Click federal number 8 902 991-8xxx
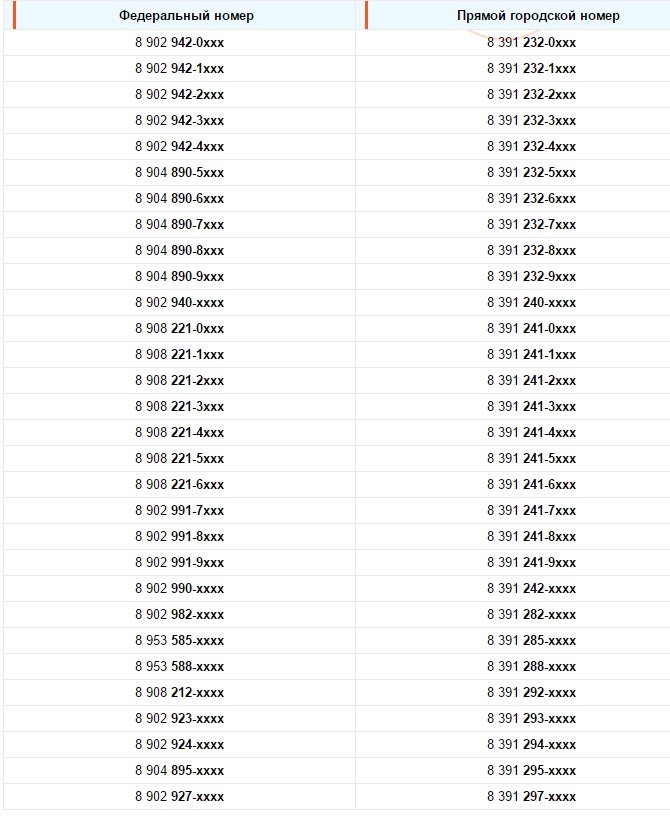 (x=180, y=537)
